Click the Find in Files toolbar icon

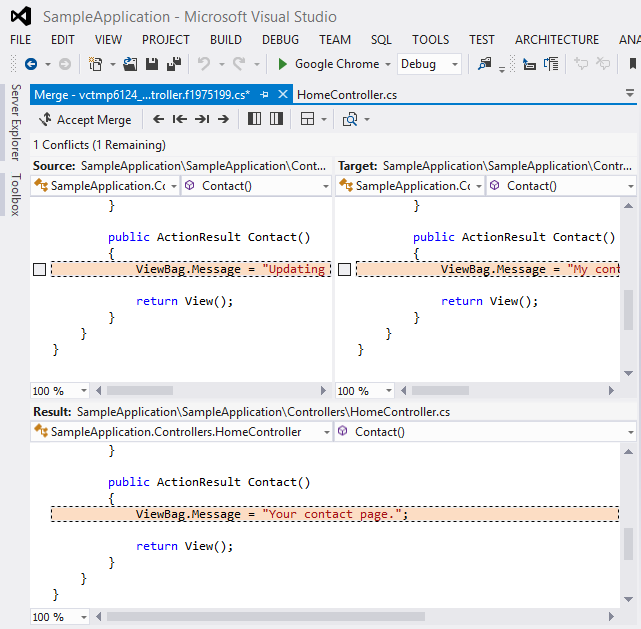coord(484,64)
